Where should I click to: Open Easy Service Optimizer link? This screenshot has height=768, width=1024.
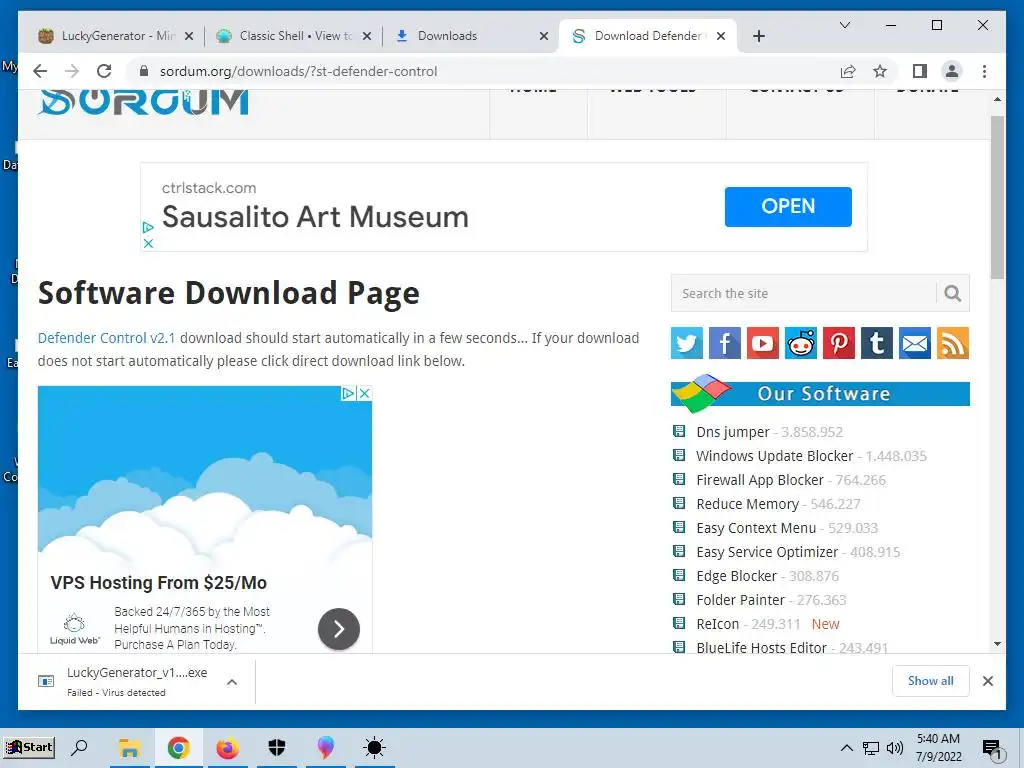[767, 552]
